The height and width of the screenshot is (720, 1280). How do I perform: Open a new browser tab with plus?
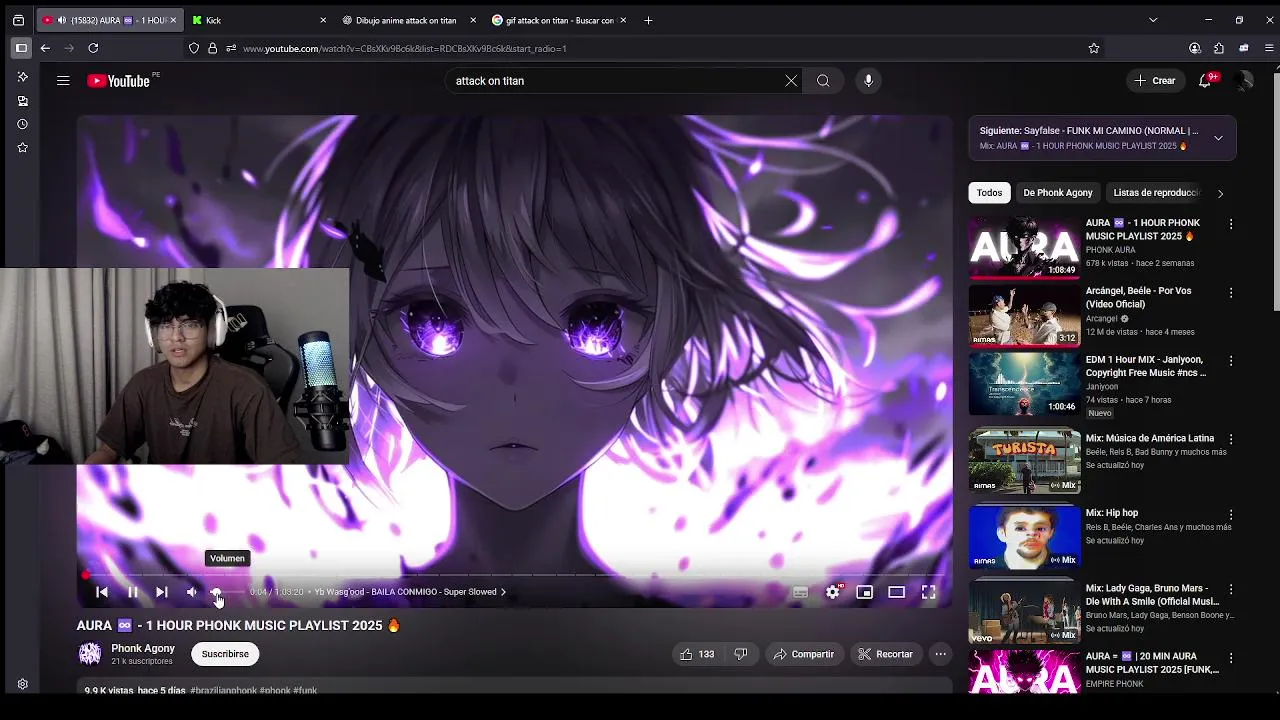[648, 20]
